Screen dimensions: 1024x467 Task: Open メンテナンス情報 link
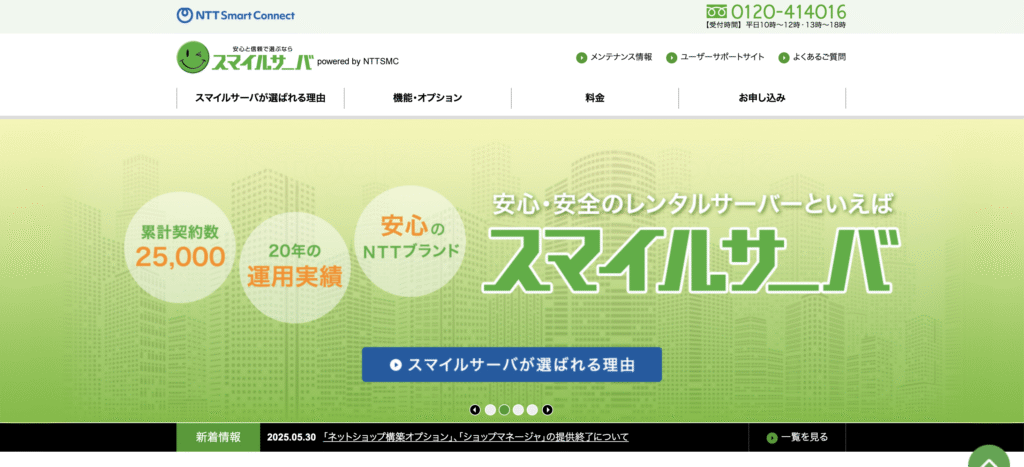(621, 57)
